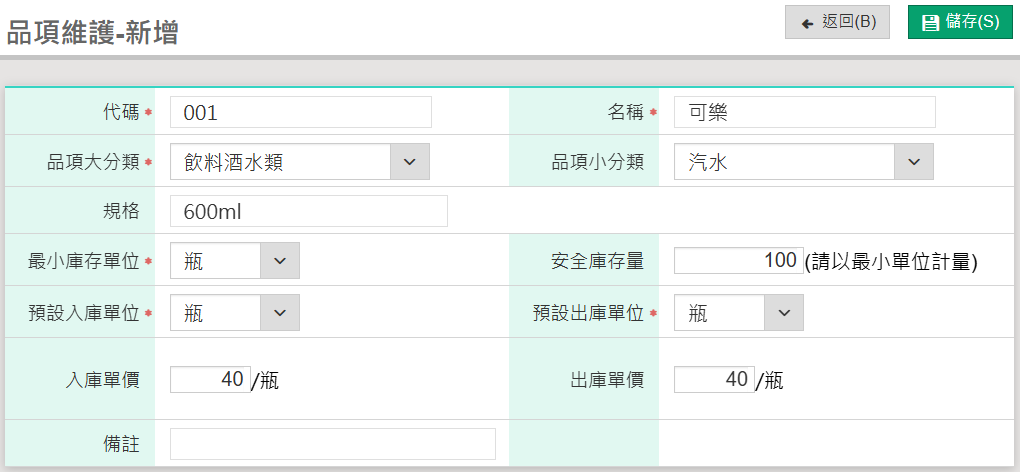This screenshot has width=1020, height=472.
Task: Expand the 最小庫存單位 unit dropdown
Action: (280, 261)
